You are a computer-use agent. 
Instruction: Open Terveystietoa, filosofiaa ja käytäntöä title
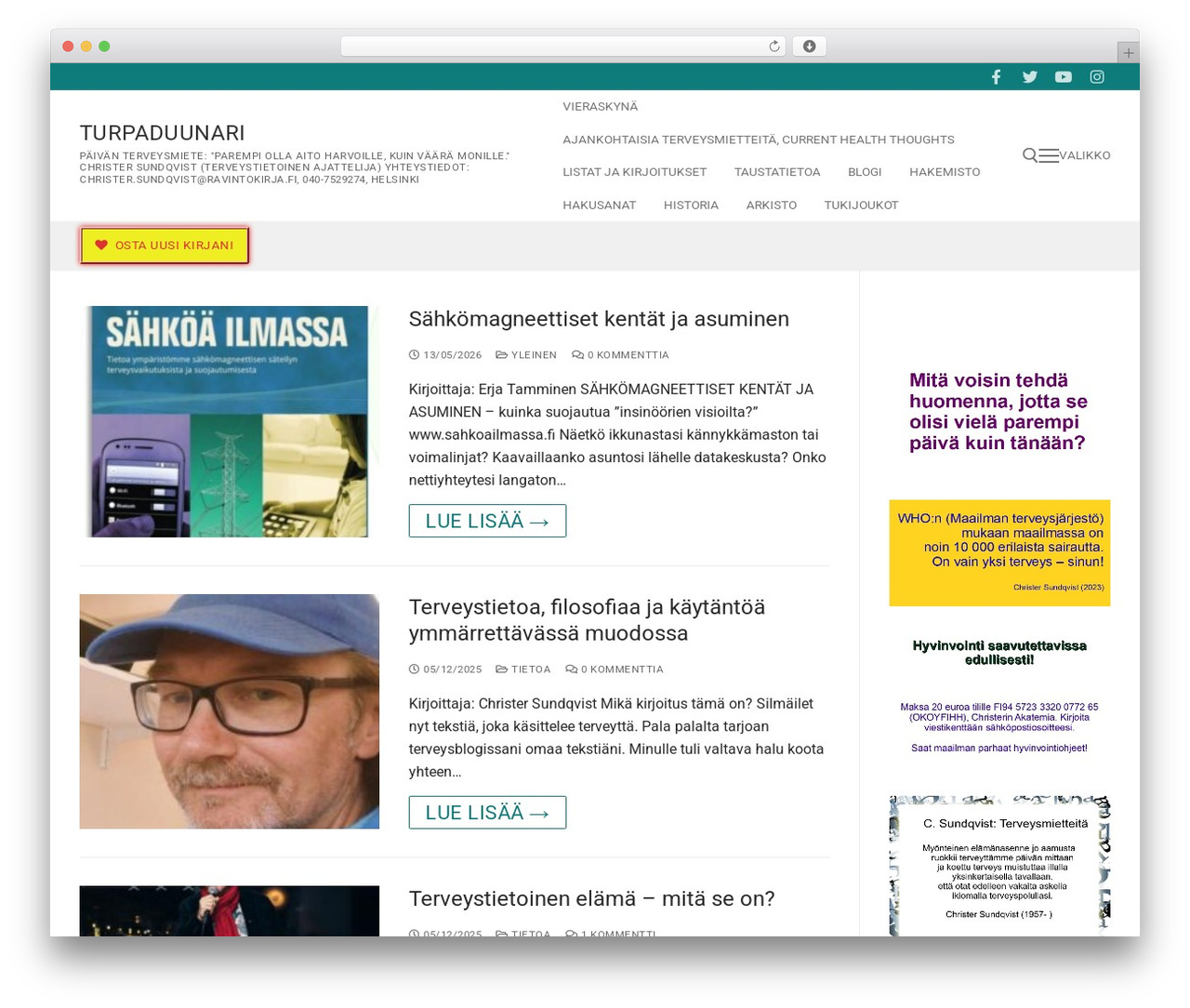click(x=587, y=620)
